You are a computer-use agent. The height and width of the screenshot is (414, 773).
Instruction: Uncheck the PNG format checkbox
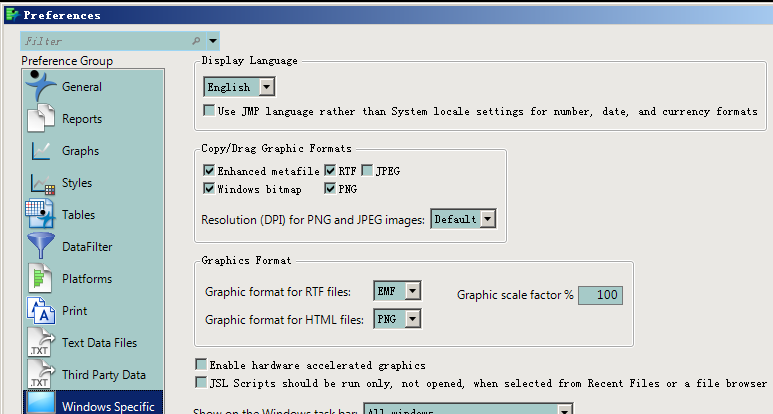(330, 188)
